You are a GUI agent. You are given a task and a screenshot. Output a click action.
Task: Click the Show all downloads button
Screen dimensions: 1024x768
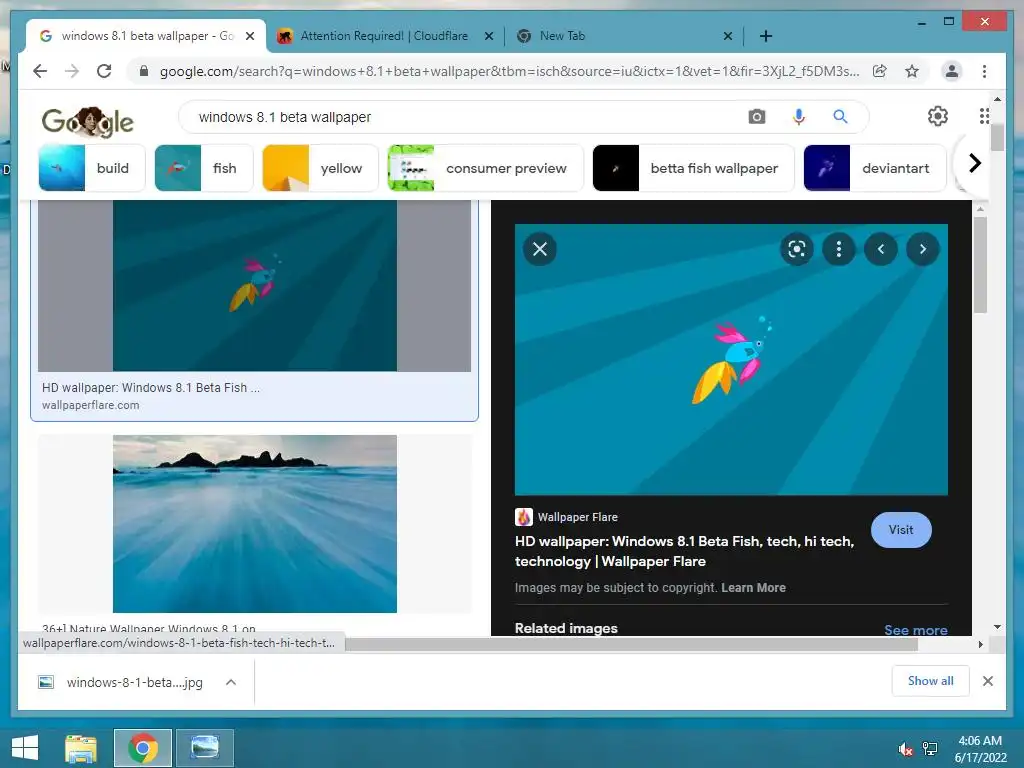coord(931,680)
